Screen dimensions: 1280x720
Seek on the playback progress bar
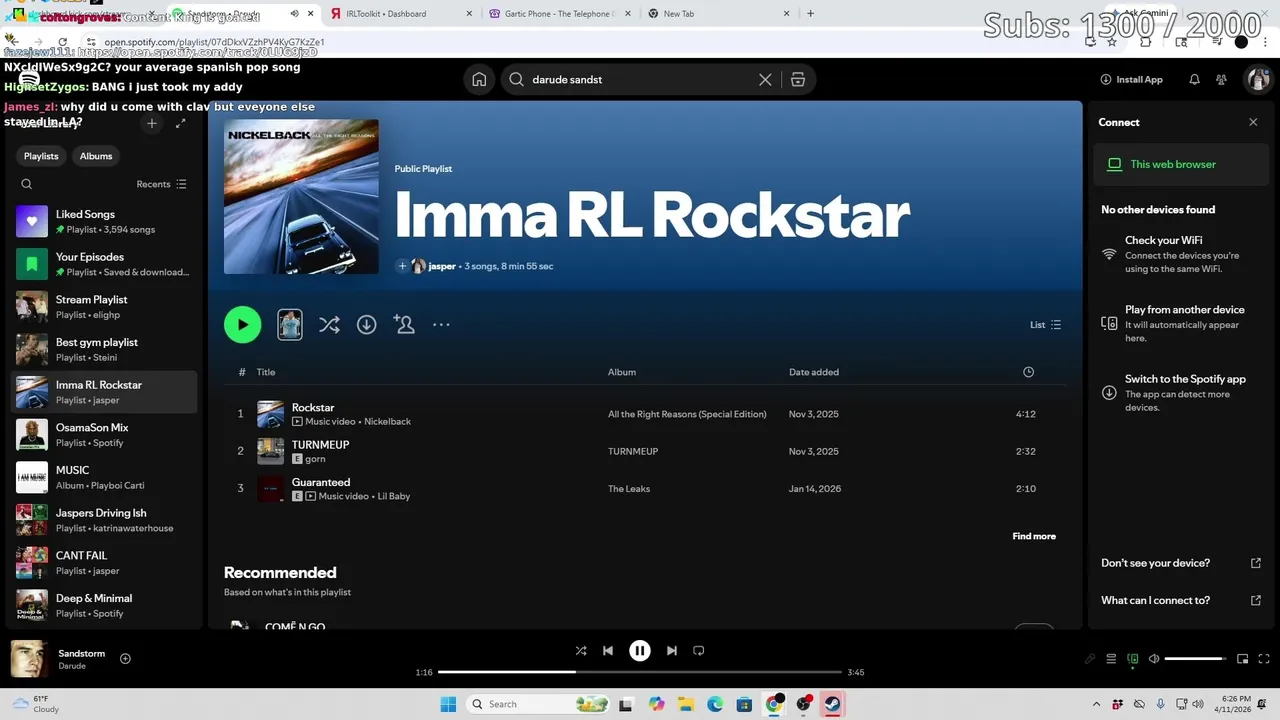click(x=640, y=672)
